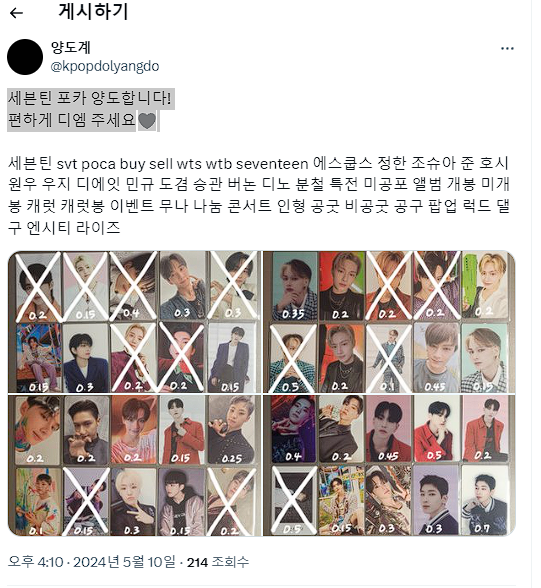
Task: Open the top-right photocard binder image
Action: 389,322
